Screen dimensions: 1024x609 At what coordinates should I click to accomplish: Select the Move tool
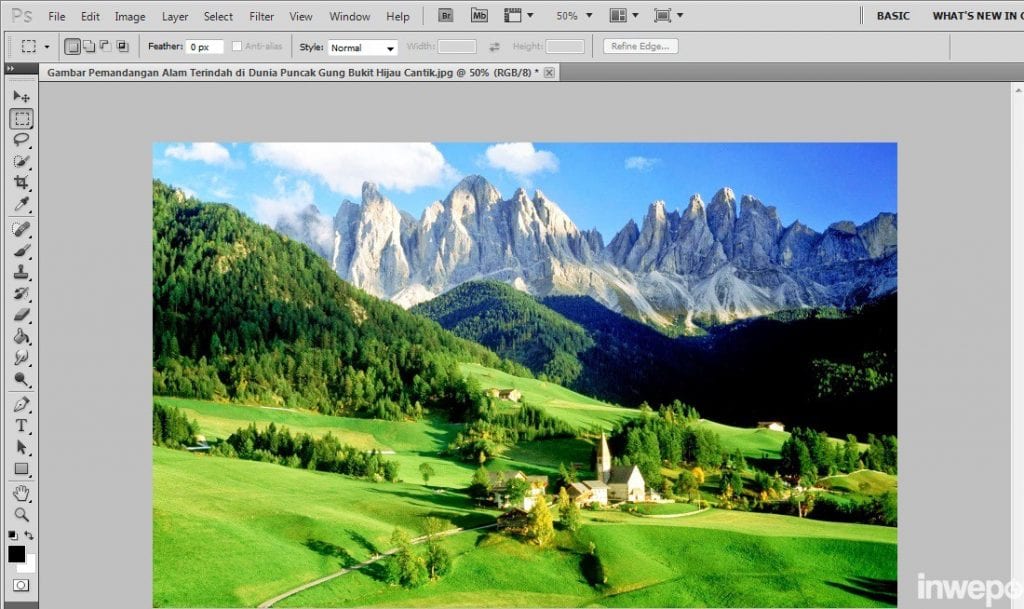[21, 97]
